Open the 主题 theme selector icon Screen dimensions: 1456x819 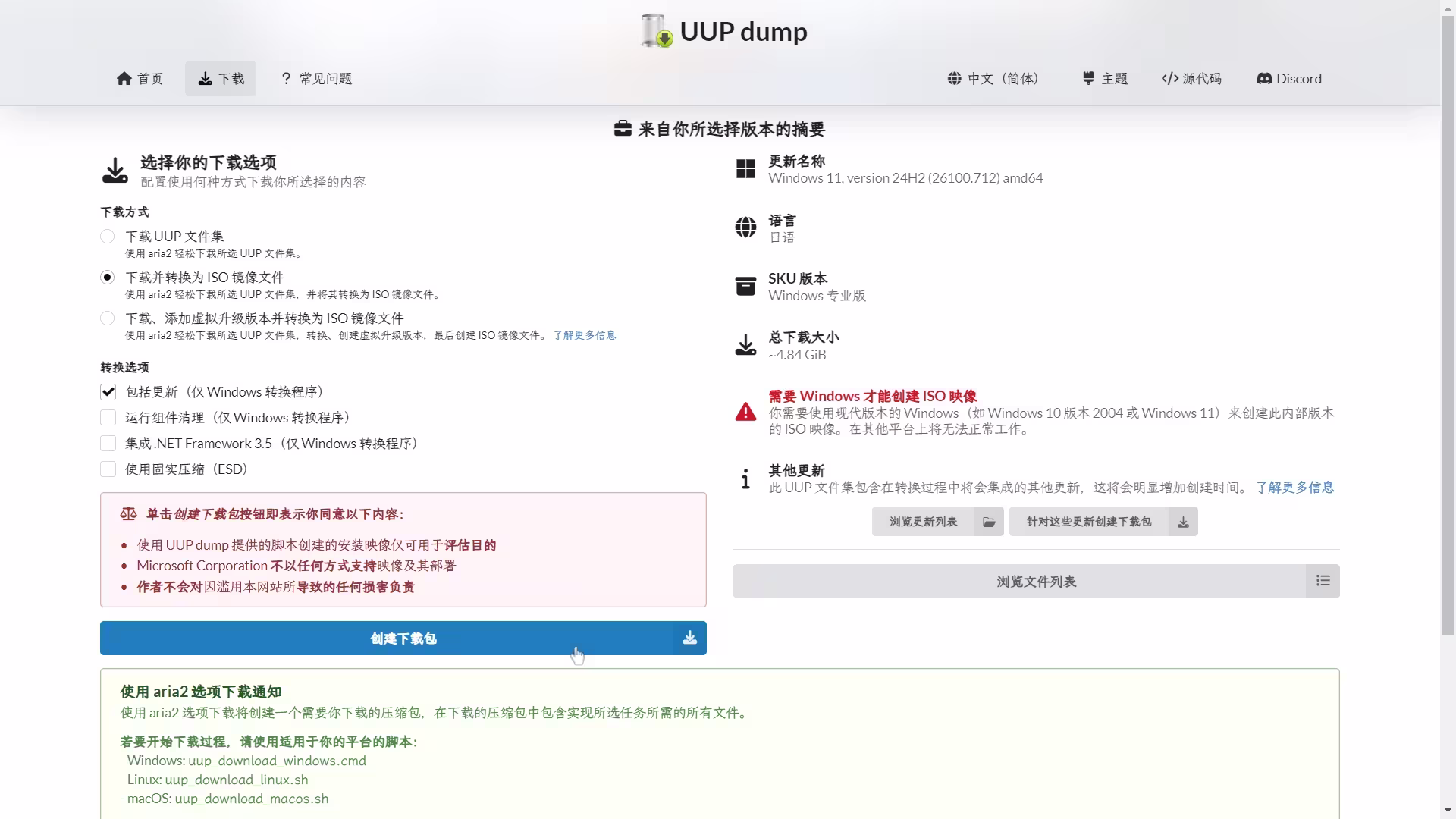tap(1088, 78)
